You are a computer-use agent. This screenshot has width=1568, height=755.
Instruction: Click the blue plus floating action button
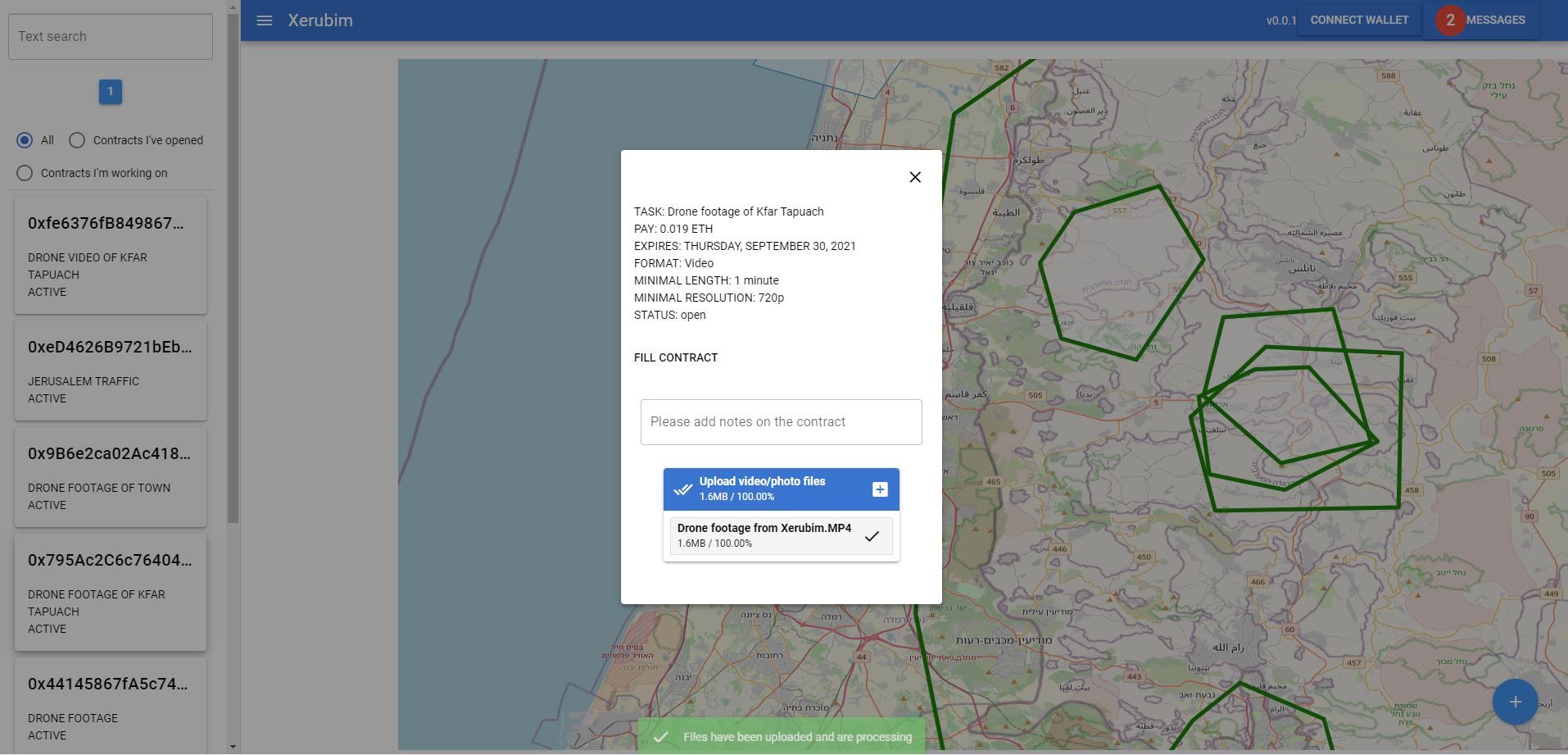[1515, 702]
